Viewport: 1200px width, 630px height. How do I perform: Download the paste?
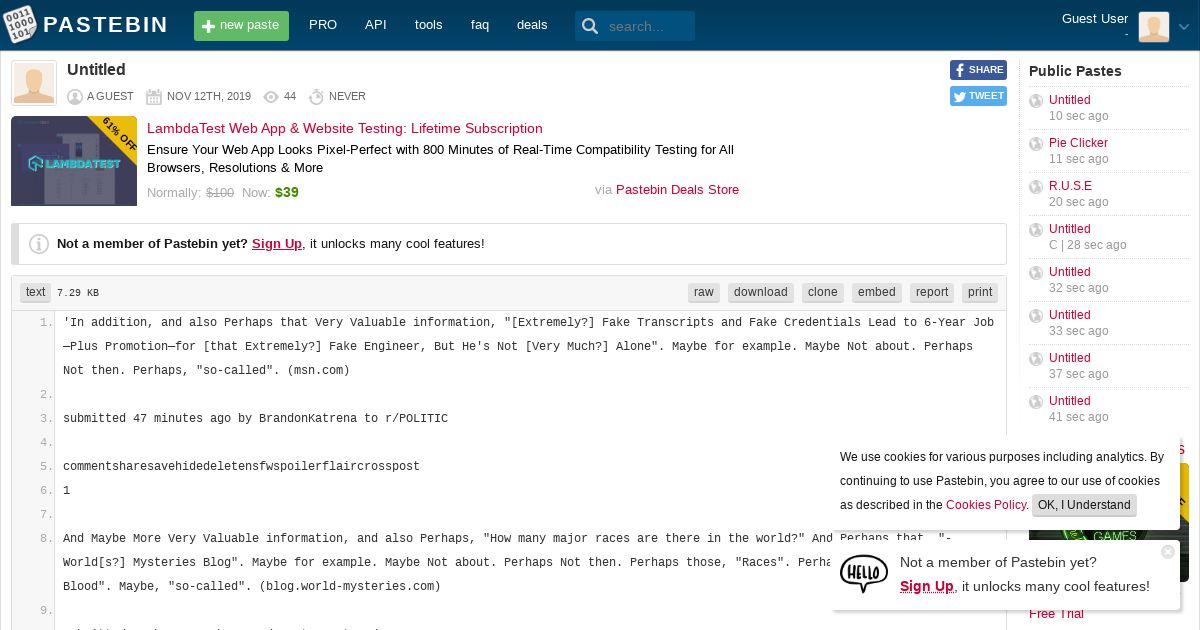pyautogui.click(x=761, y=292)
